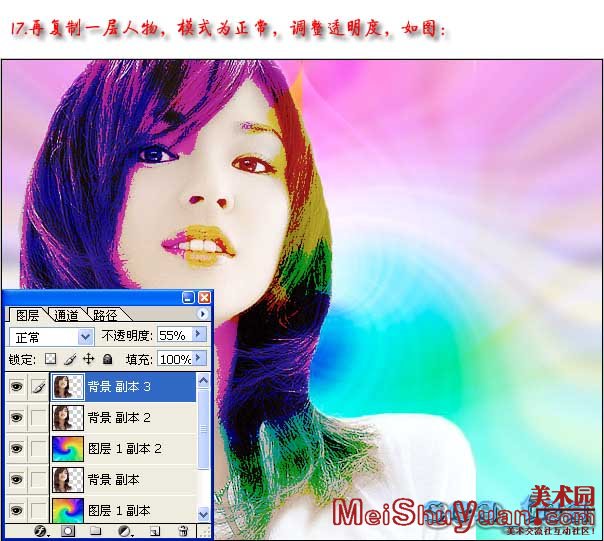The height and width of the screenshot is (541, 604).
Task: Switch to the 图层 tab
Action: [x=27, y=315]
